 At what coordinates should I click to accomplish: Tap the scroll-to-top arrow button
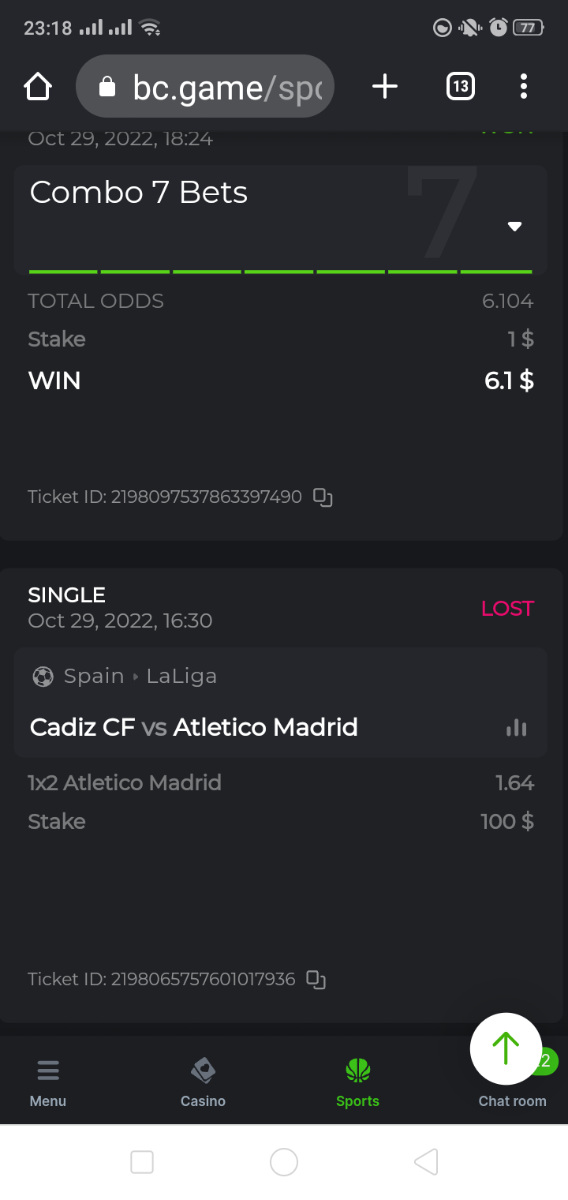tap(506, 1049)
